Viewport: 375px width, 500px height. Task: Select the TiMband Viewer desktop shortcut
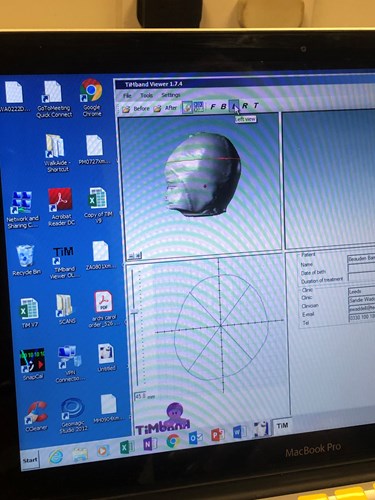(64, 262)
